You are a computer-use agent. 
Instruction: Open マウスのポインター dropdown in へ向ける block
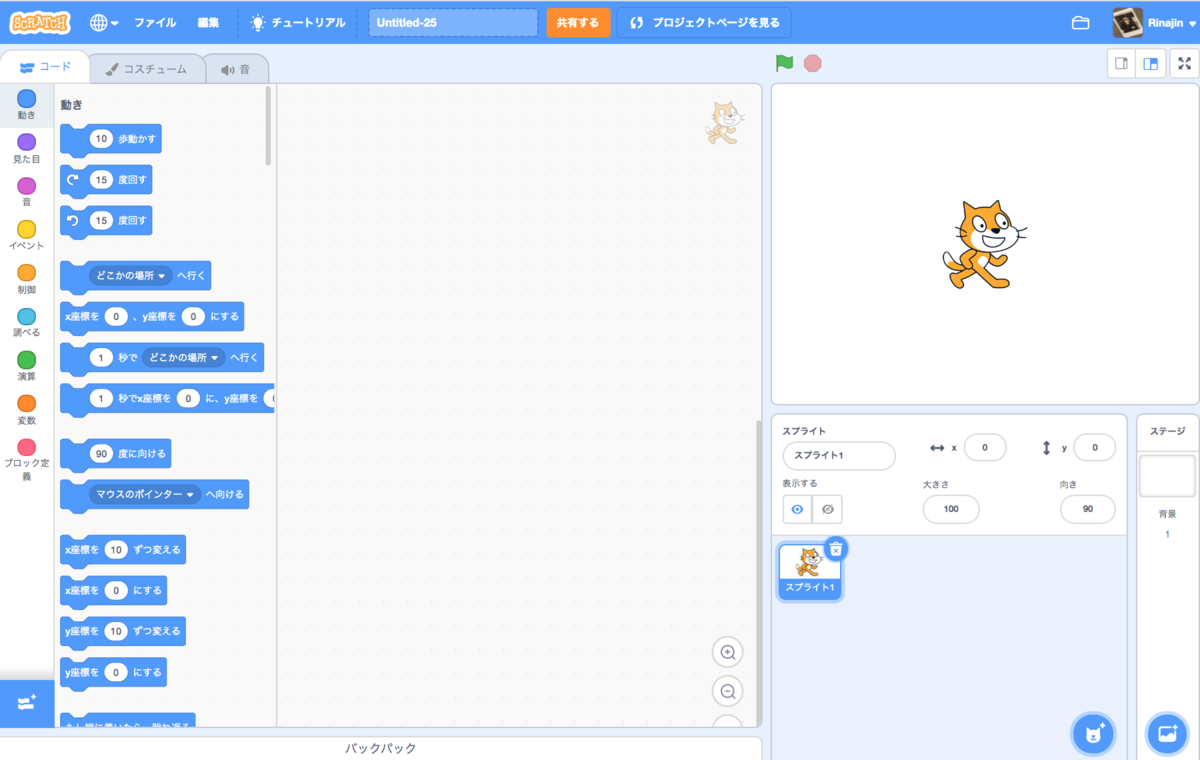coord(144,494)
